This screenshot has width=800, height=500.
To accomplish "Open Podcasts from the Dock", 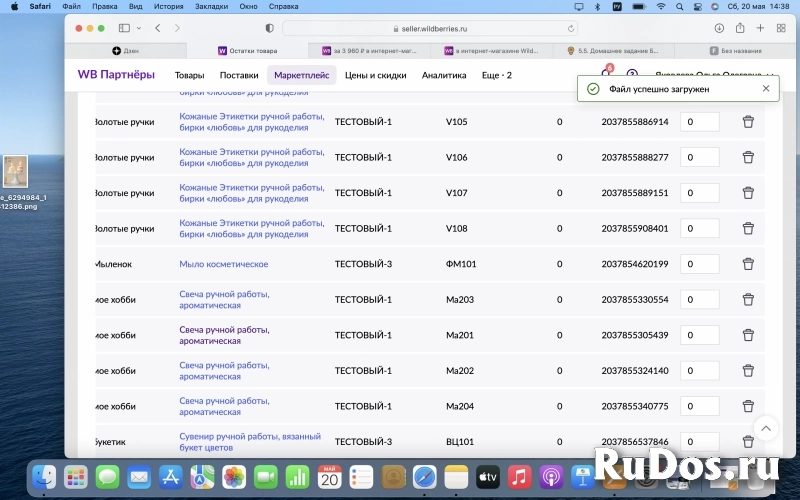I will point(551,478).
